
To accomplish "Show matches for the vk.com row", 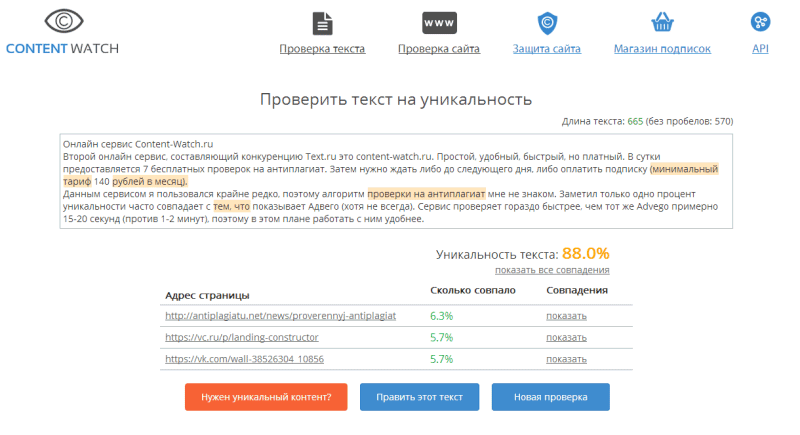I will point(566,358).
